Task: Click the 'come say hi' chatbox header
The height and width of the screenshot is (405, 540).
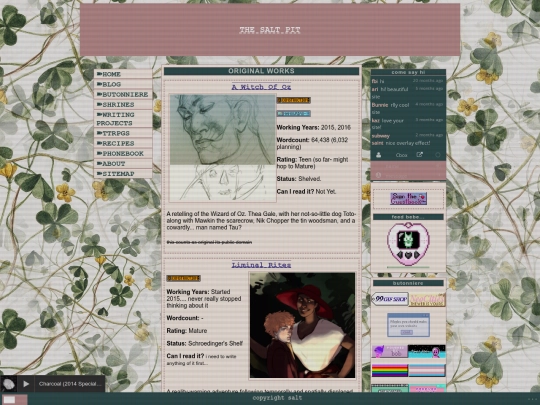Action: click(x=408, y=72)
